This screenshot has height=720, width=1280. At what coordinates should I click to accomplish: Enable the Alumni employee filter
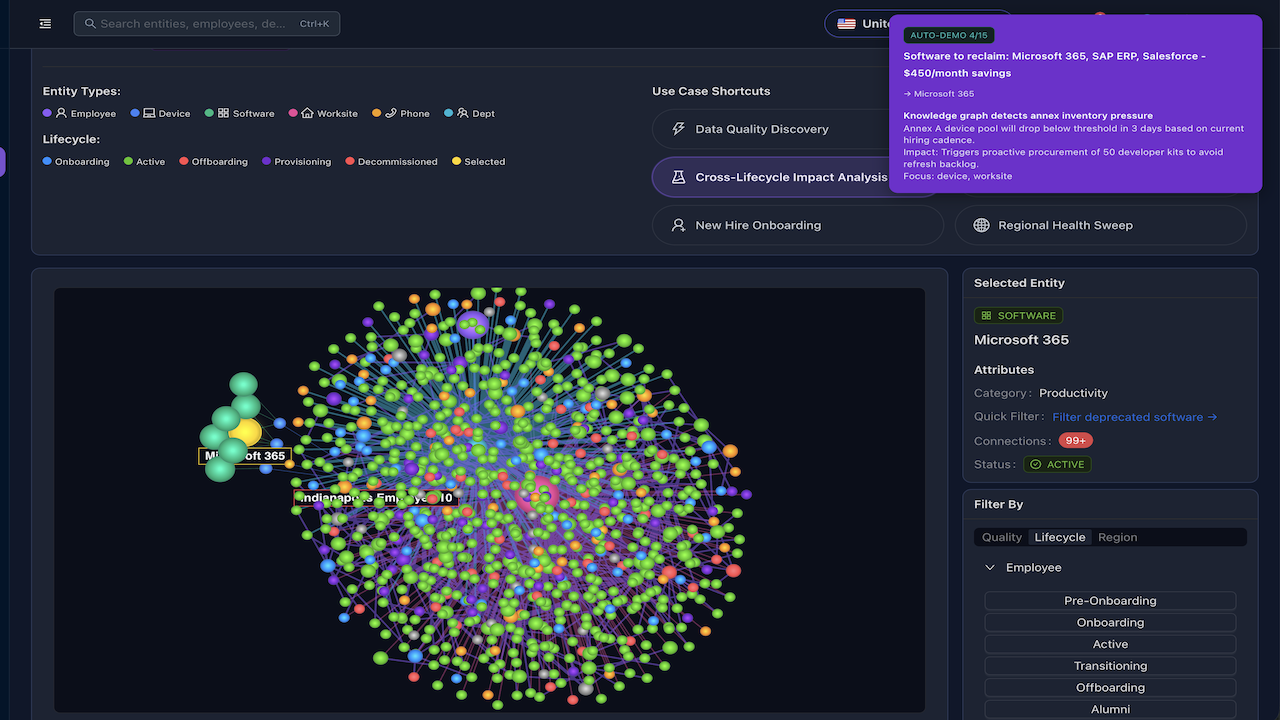[1110, 709]
